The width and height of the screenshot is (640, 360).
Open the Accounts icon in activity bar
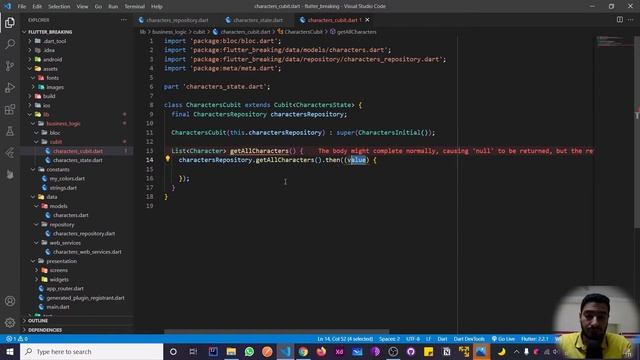10,301
